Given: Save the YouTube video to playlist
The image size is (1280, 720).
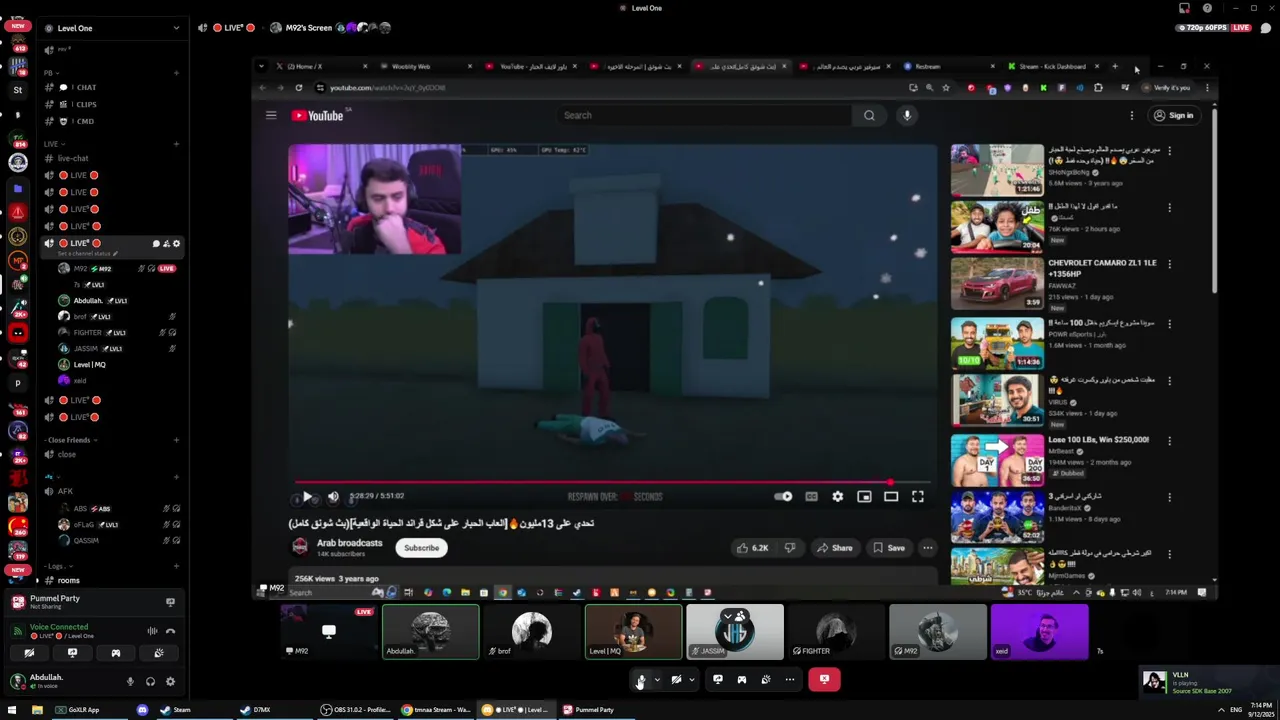Looking at the screenshot, I should [889, 548].
